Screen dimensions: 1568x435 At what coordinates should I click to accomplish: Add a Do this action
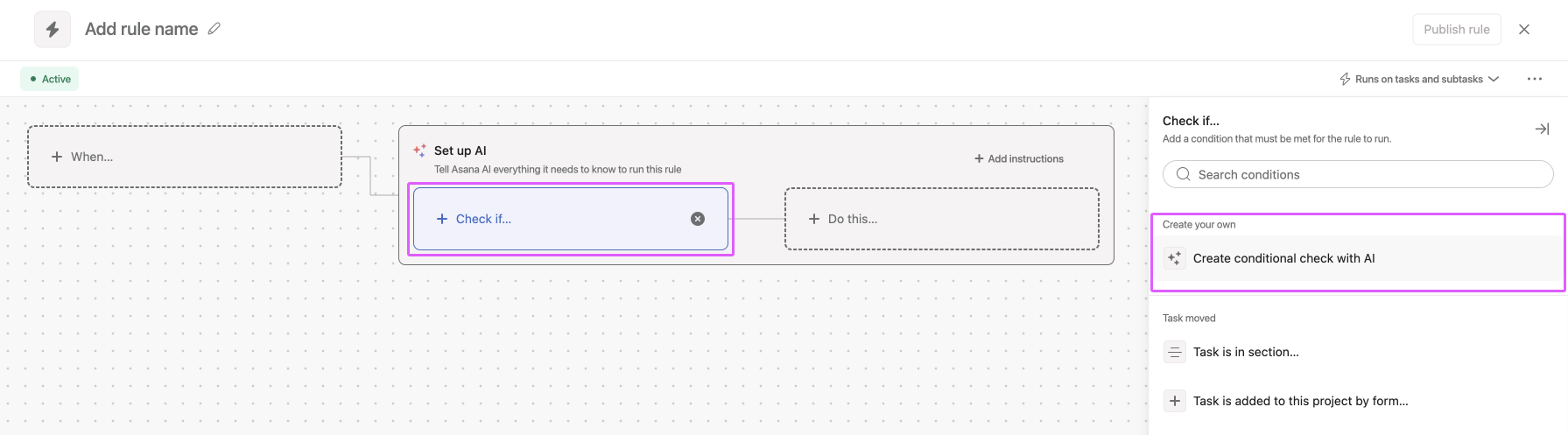click(942, 219)
